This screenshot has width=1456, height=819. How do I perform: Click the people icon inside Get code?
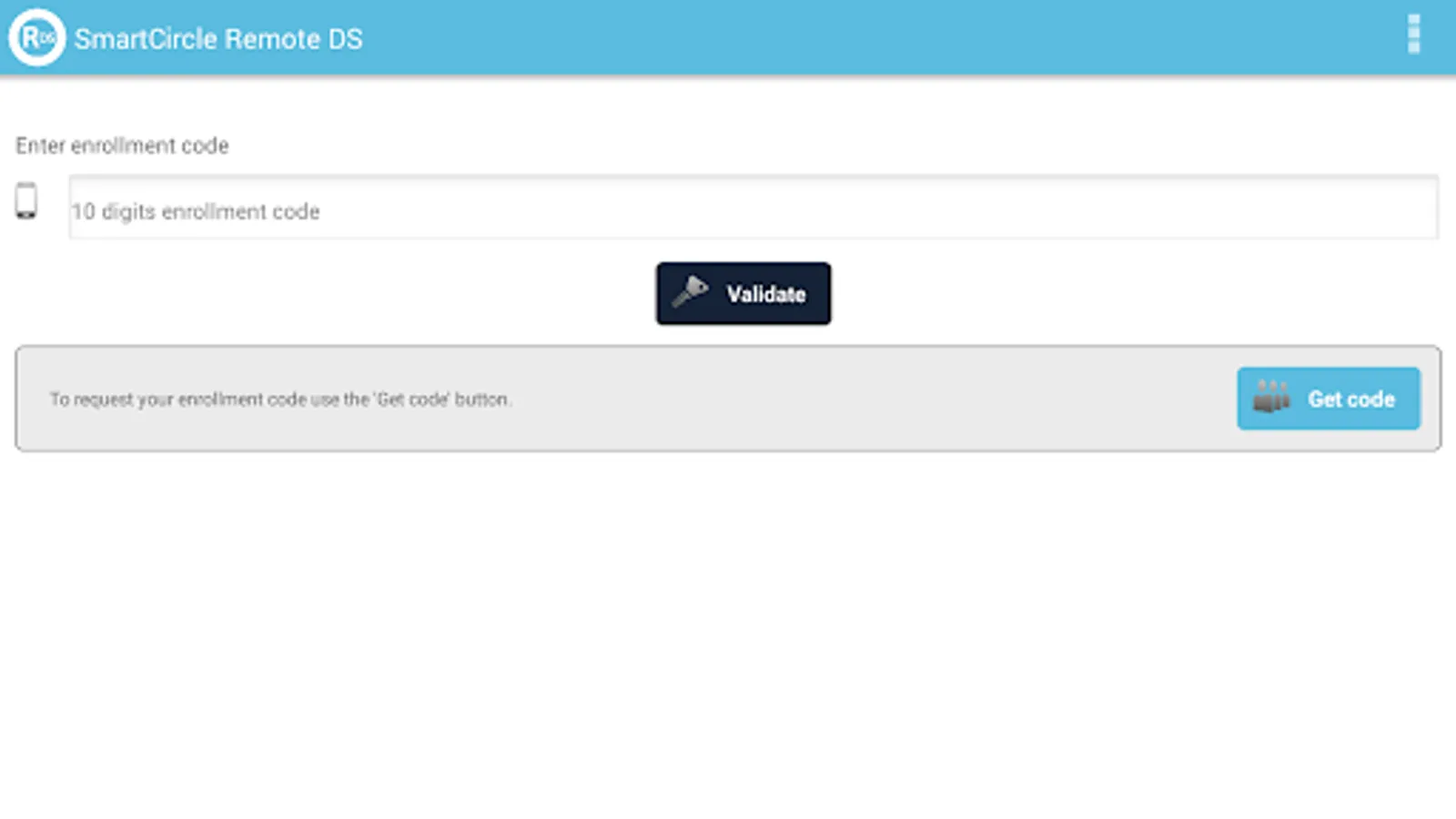[x=1271, y=398]
